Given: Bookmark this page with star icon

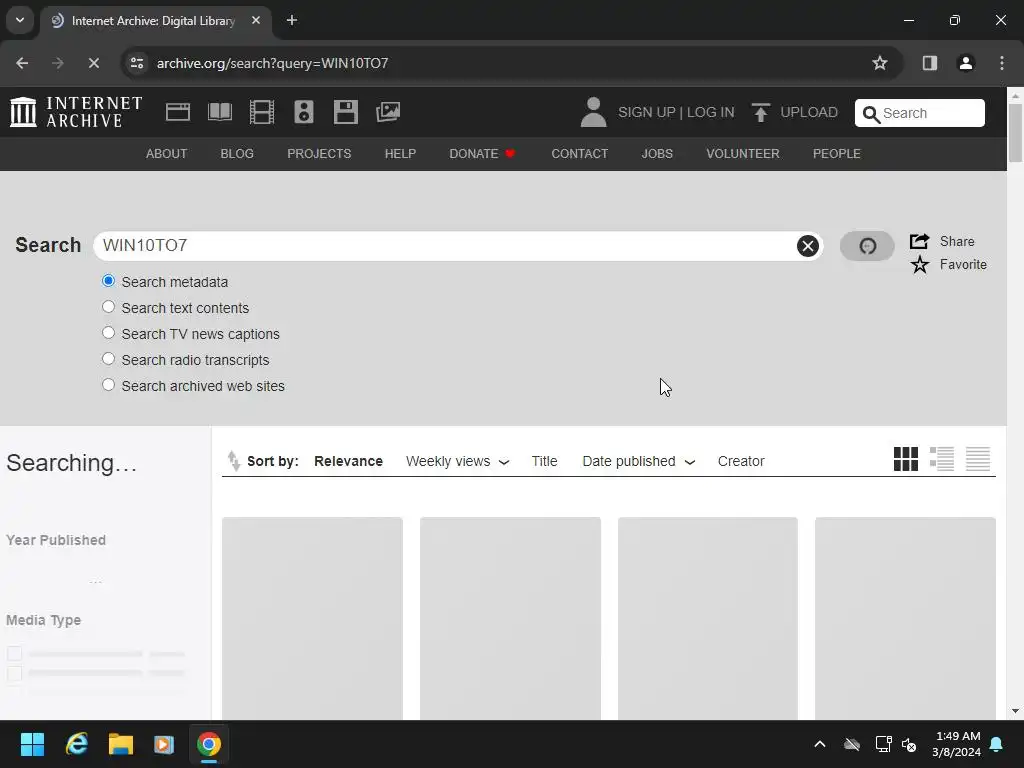Looking at the screenshot, I should point(880,63).
